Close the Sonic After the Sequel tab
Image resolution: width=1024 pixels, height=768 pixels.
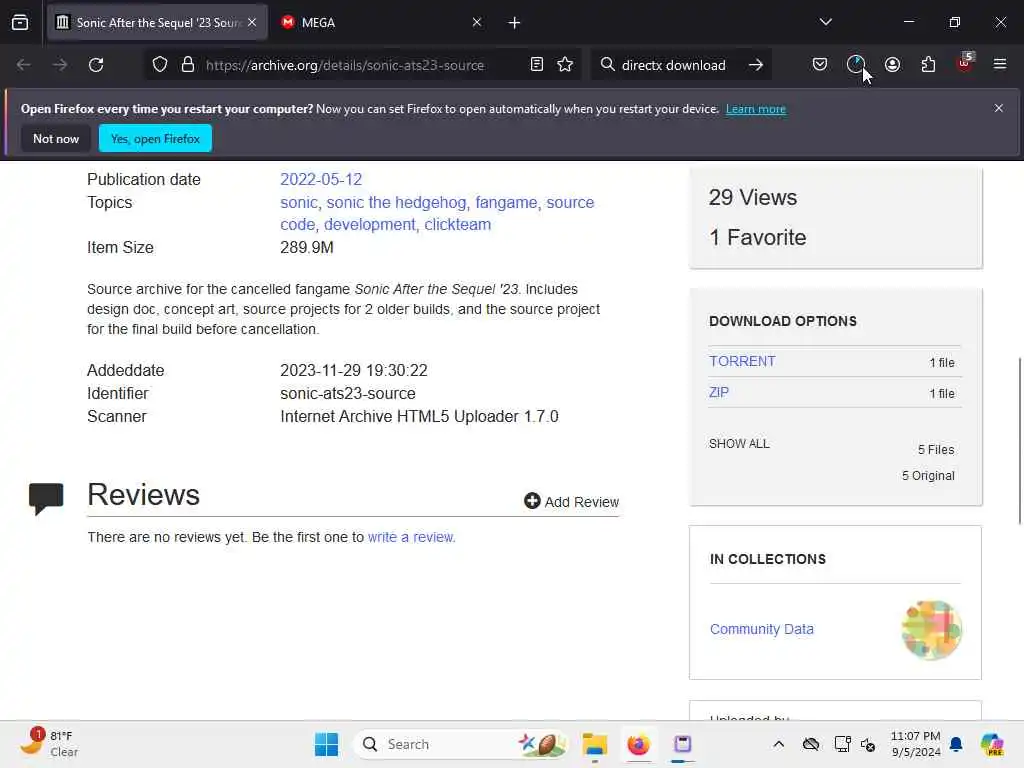(252, 22)
